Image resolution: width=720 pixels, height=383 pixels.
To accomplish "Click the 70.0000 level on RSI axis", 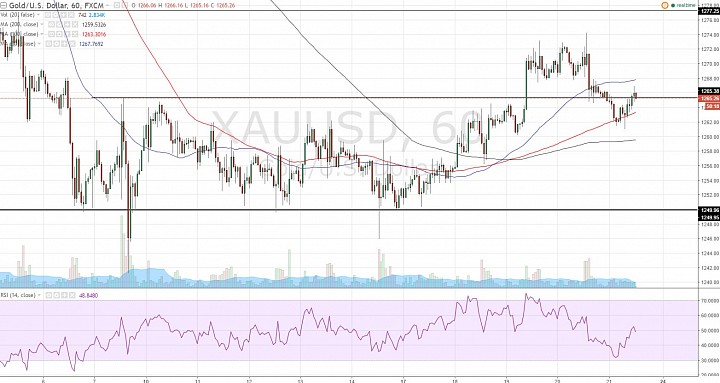I will (x=709, y=301).
